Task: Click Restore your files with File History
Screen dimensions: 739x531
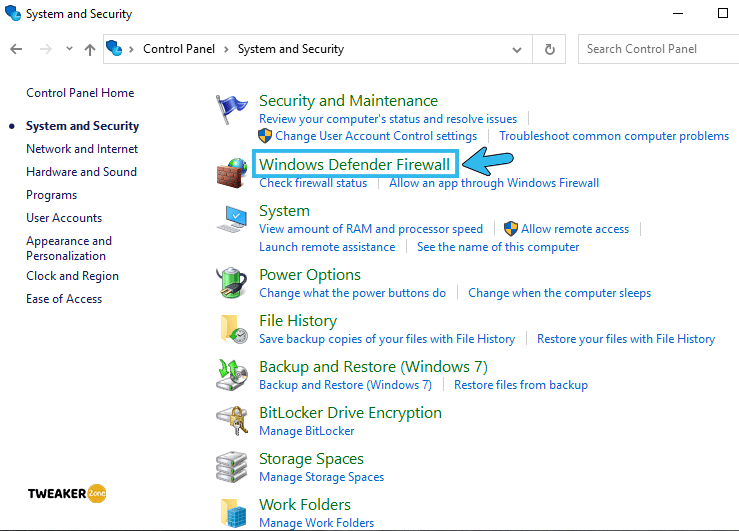Action: click(x=626, y=339)
